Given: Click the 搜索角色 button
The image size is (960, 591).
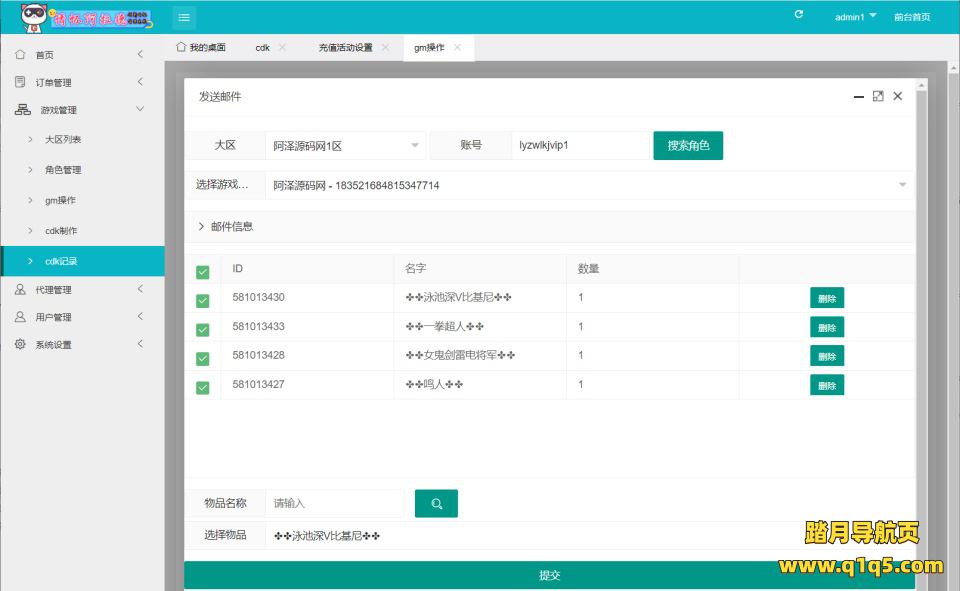Looking at the screenshot, I should (688, 146).
